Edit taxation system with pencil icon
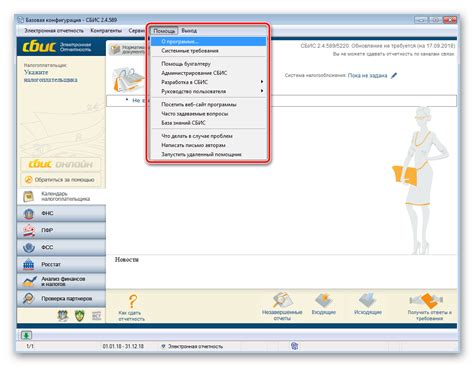The width and height of the screenshot is (474, 367). (394, 76)
